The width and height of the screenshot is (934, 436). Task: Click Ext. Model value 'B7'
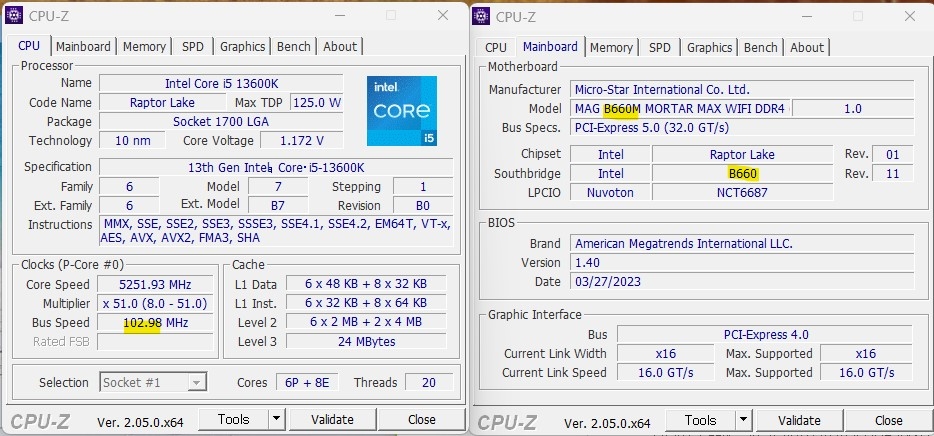tap(278, 205)
